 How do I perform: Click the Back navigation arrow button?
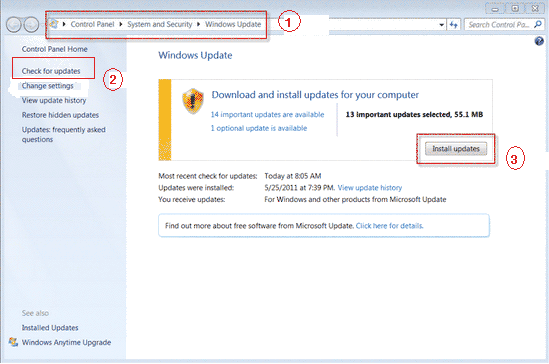coord(14,24)
